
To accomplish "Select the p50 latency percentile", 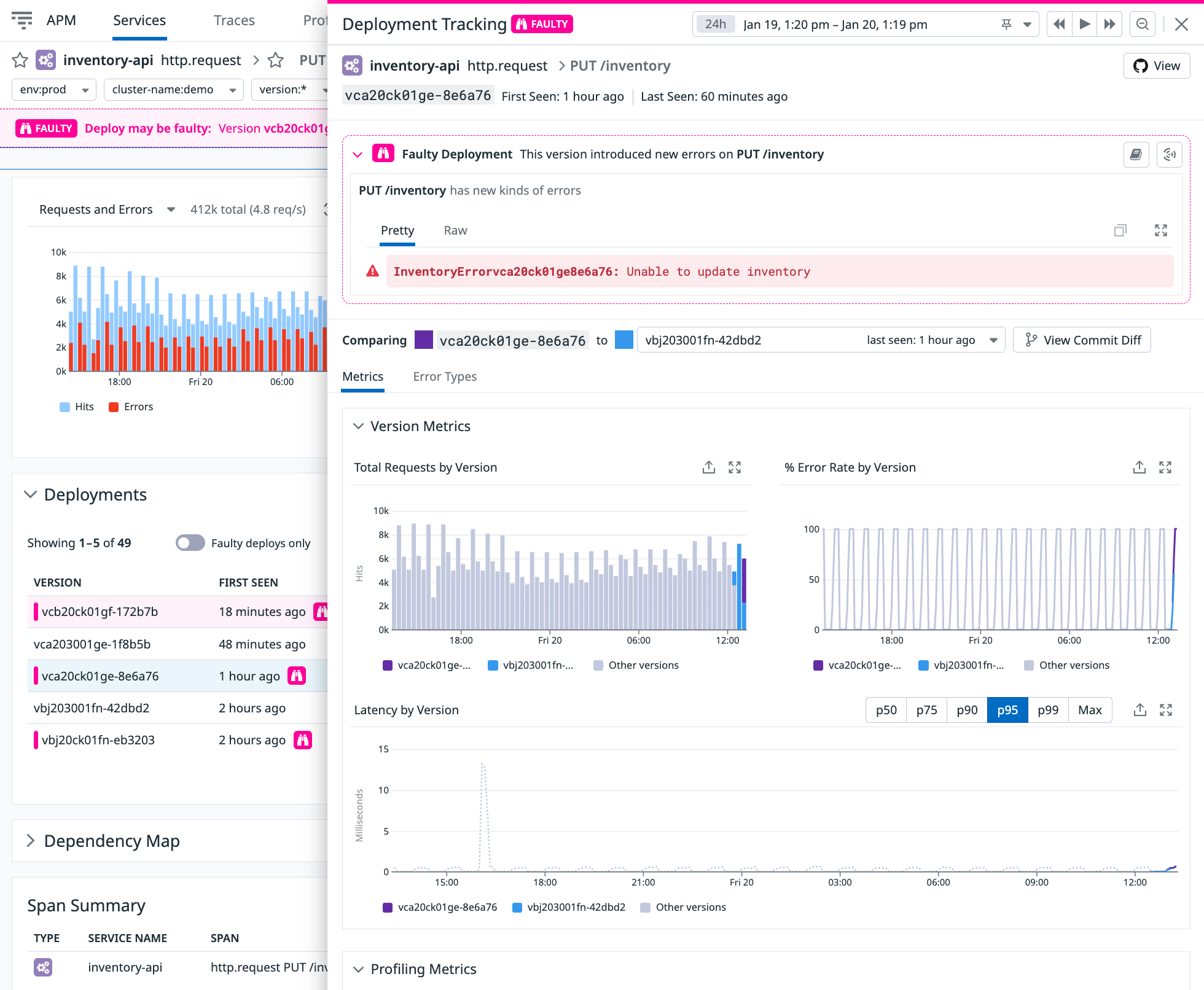I will tap(886, 710).
